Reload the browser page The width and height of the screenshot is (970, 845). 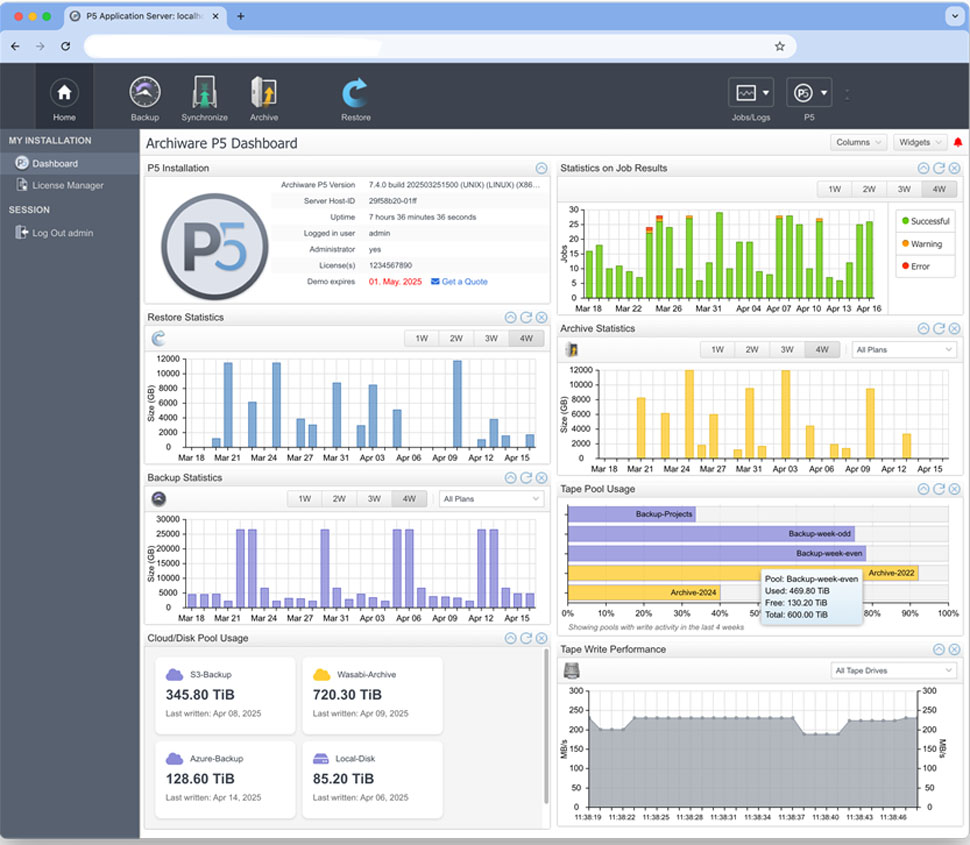[x=66, y=46]
